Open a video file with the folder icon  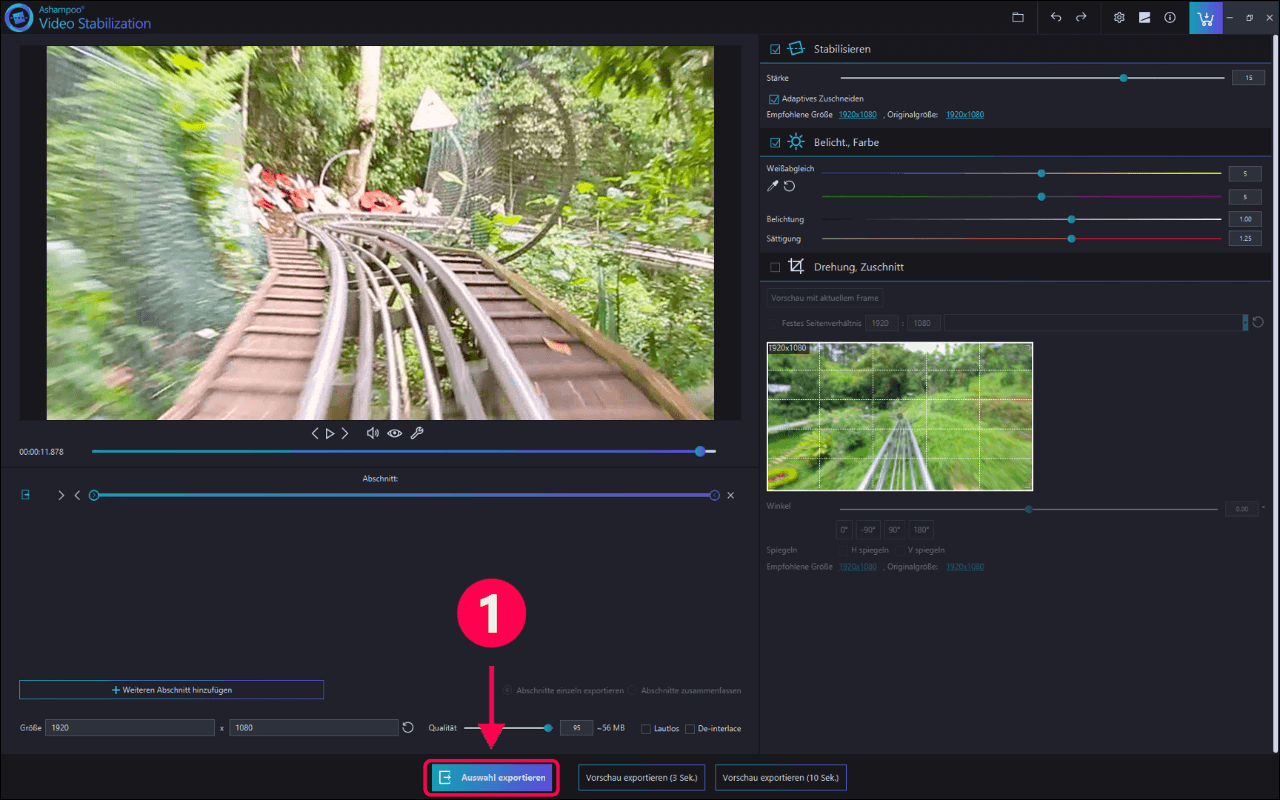(1018, 18)
